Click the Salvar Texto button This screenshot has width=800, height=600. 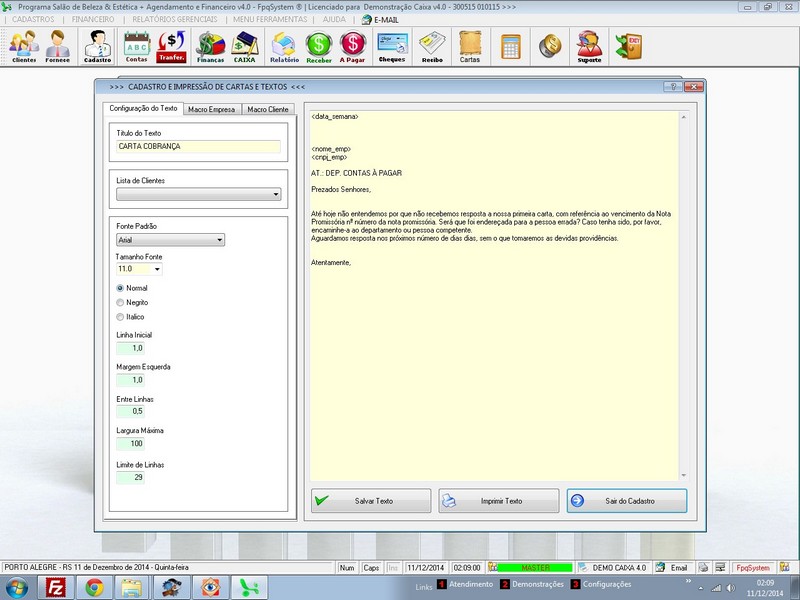[371, 501]
